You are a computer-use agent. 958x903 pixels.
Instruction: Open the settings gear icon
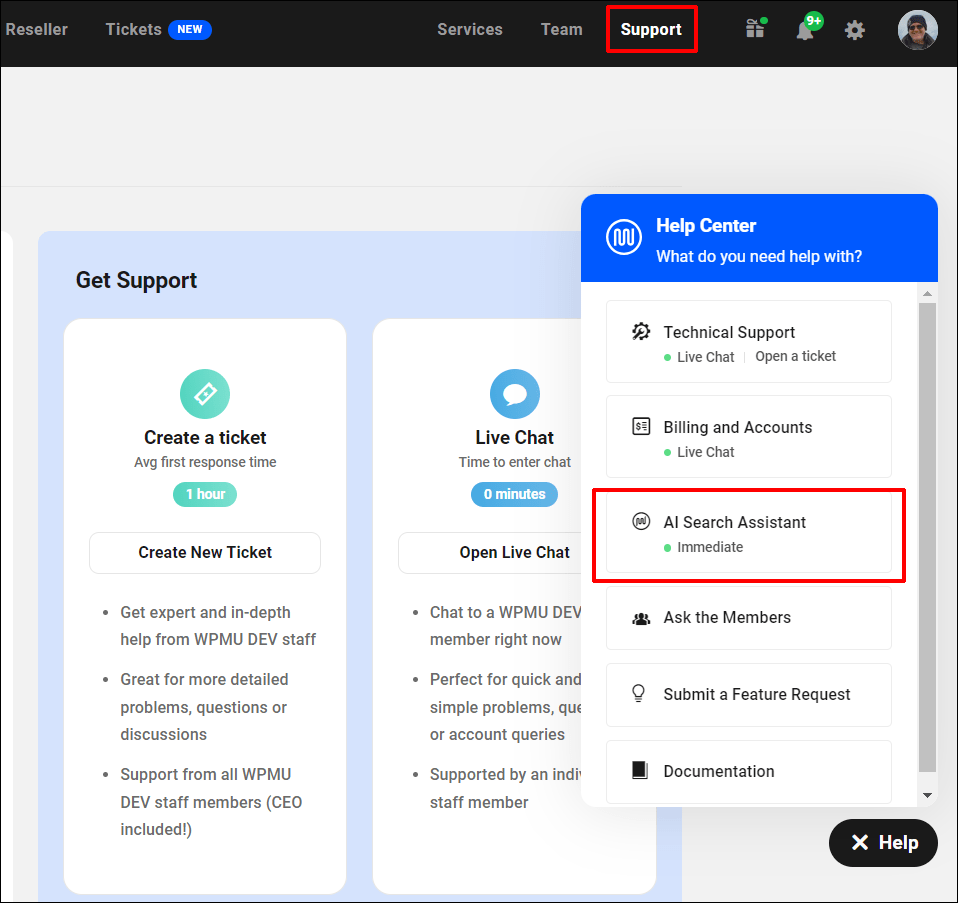click(x=854, y=30)
